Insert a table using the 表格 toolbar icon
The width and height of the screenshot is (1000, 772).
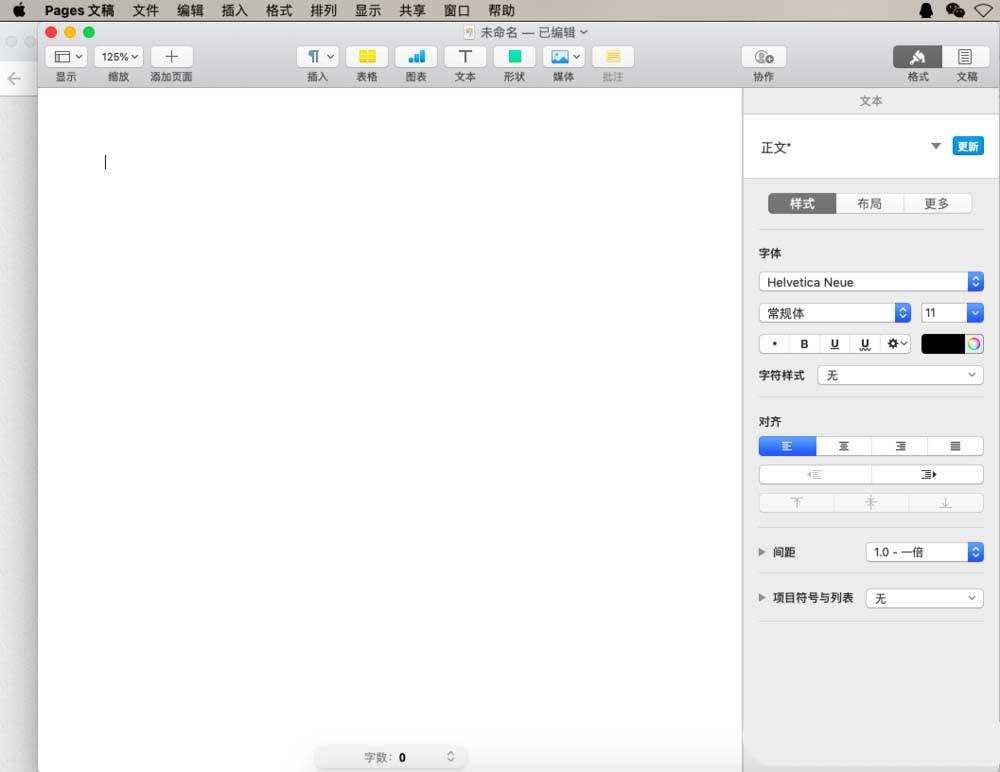click(x=366, y=57)
